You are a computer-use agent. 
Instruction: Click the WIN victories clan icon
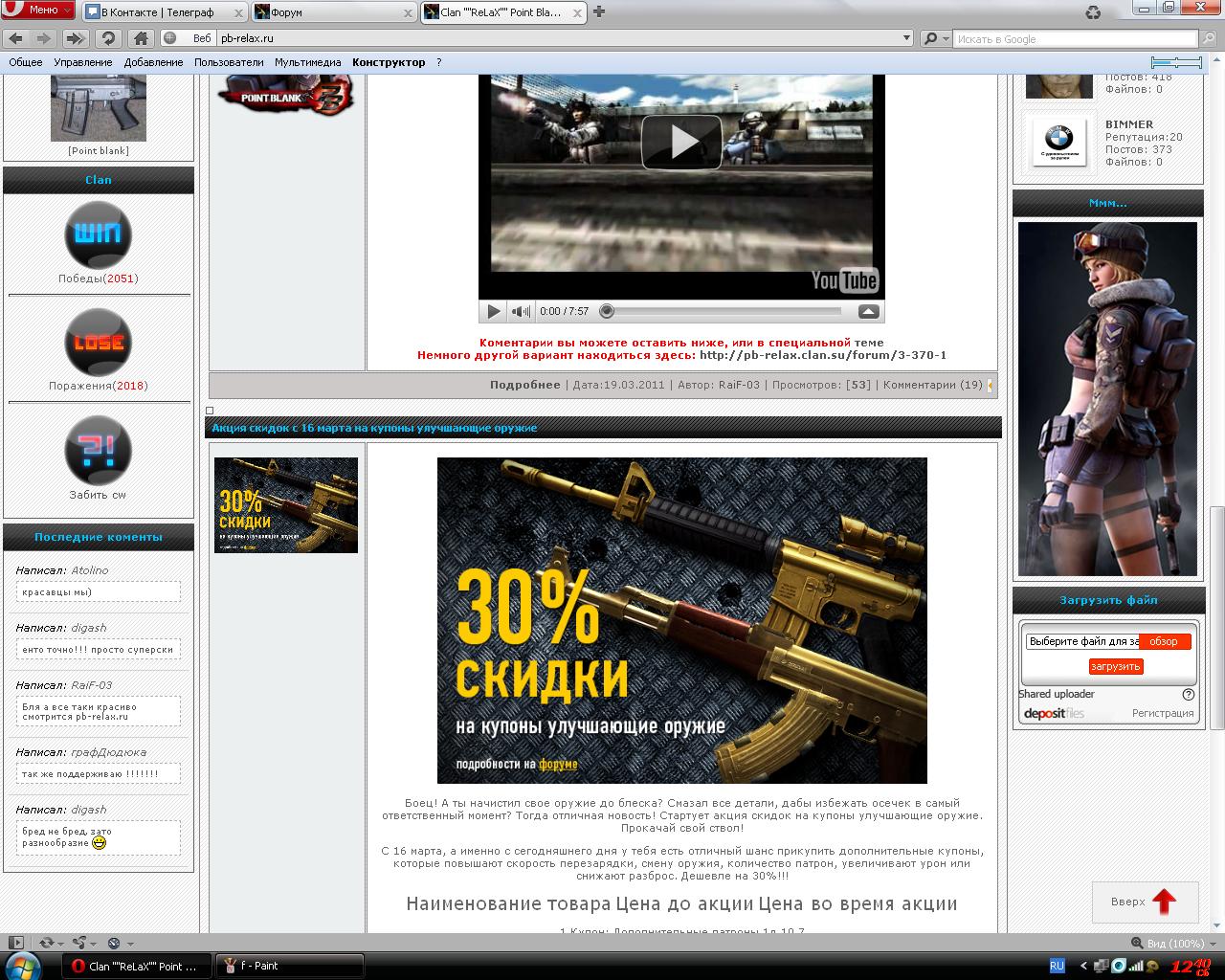98,234
